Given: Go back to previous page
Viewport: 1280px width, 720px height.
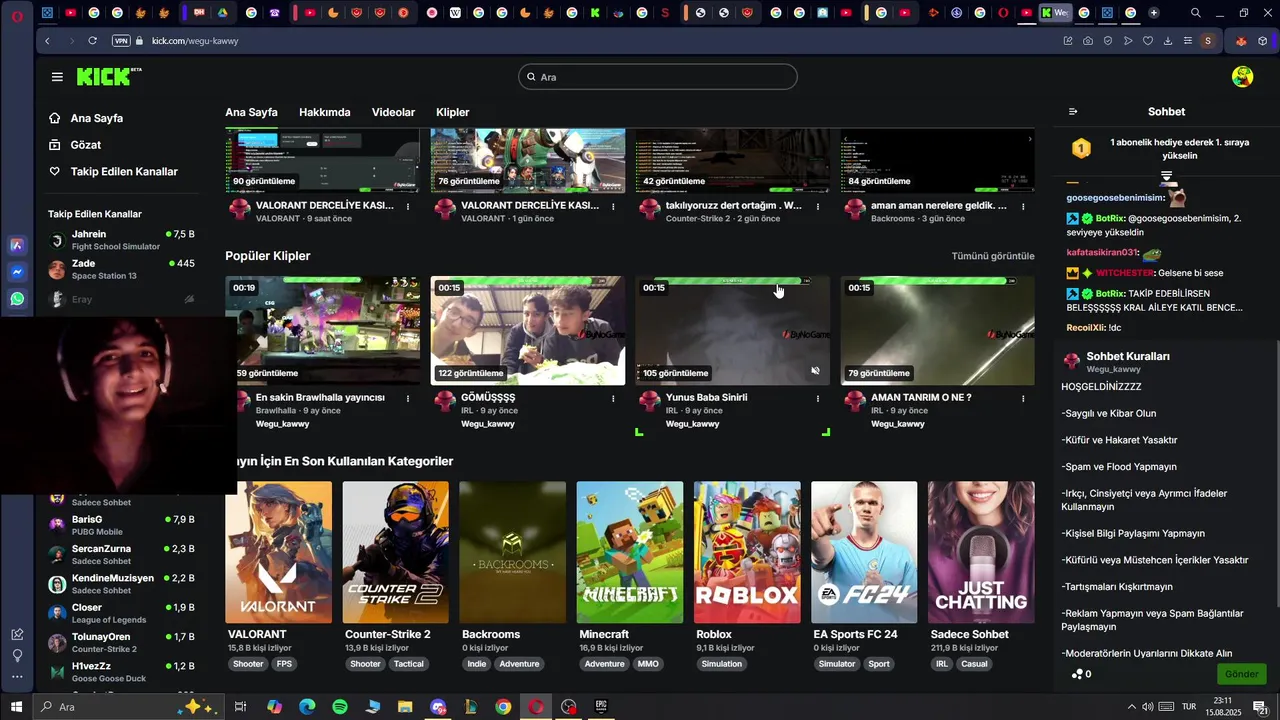Looking at the screenshot, I should [x=48, y=41].
